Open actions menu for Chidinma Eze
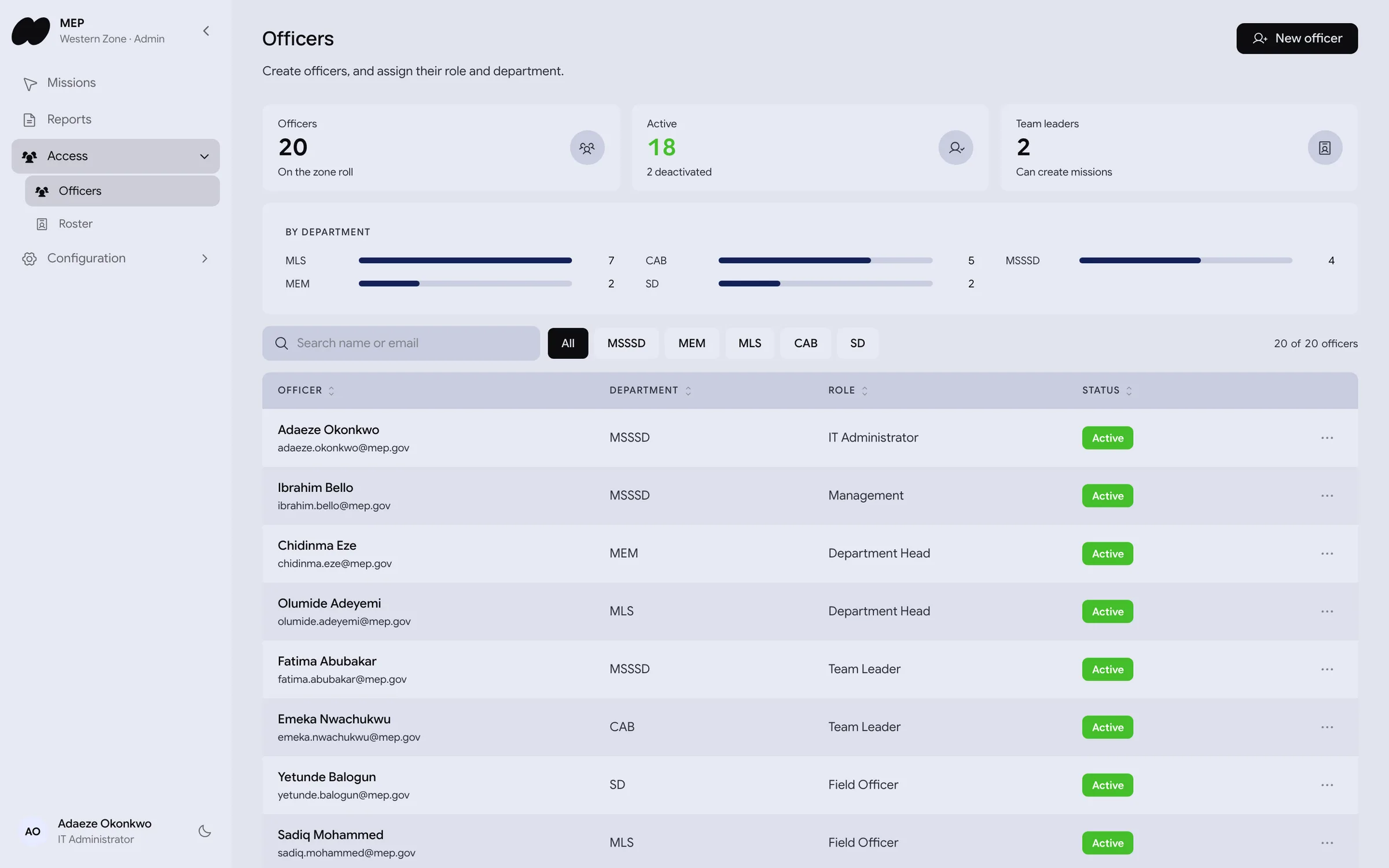The image size is (1389, 868). pyautogui.click(x=1326, y=554)
